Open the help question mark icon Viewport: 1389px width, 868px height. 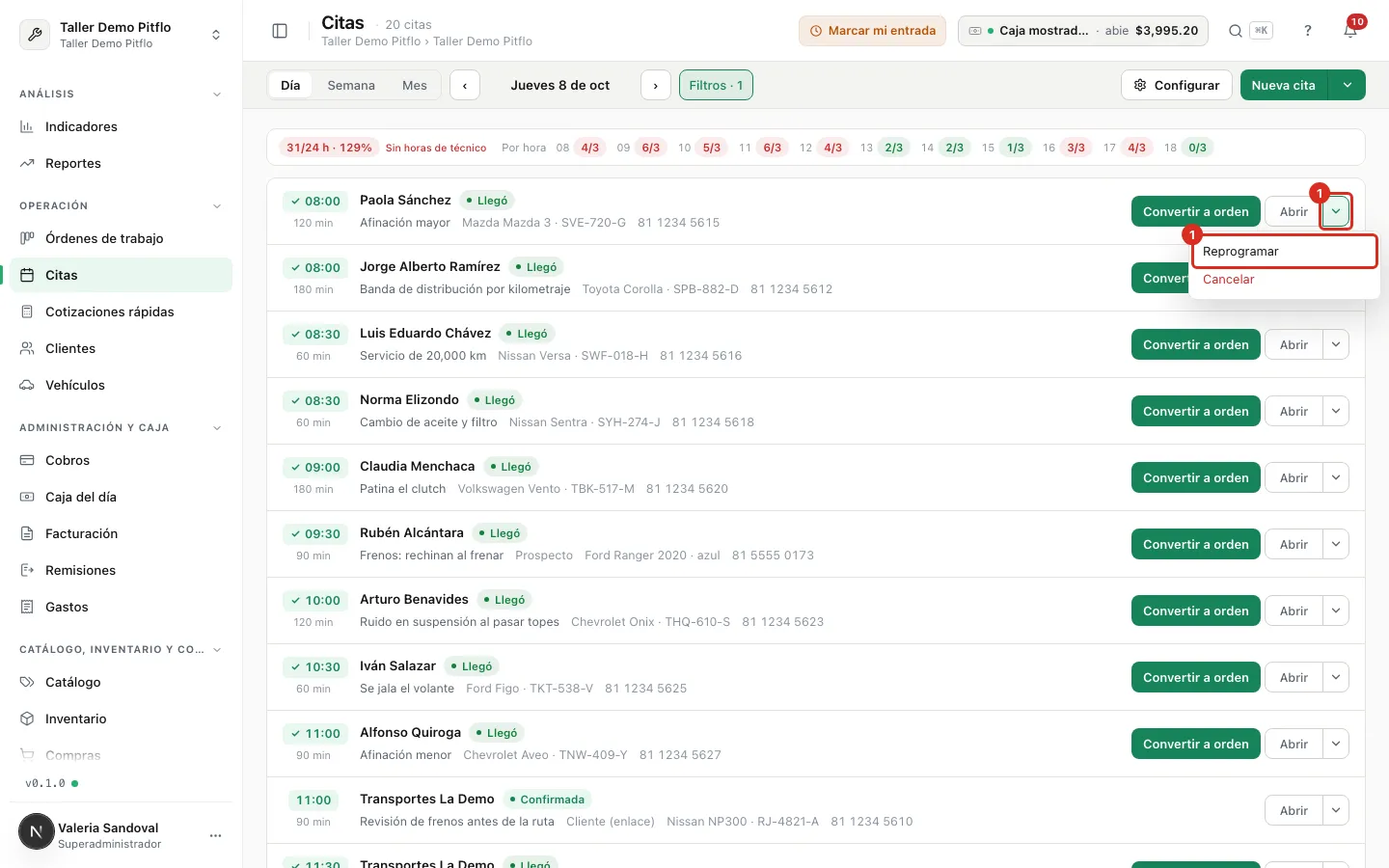(x=1308, y=31)
